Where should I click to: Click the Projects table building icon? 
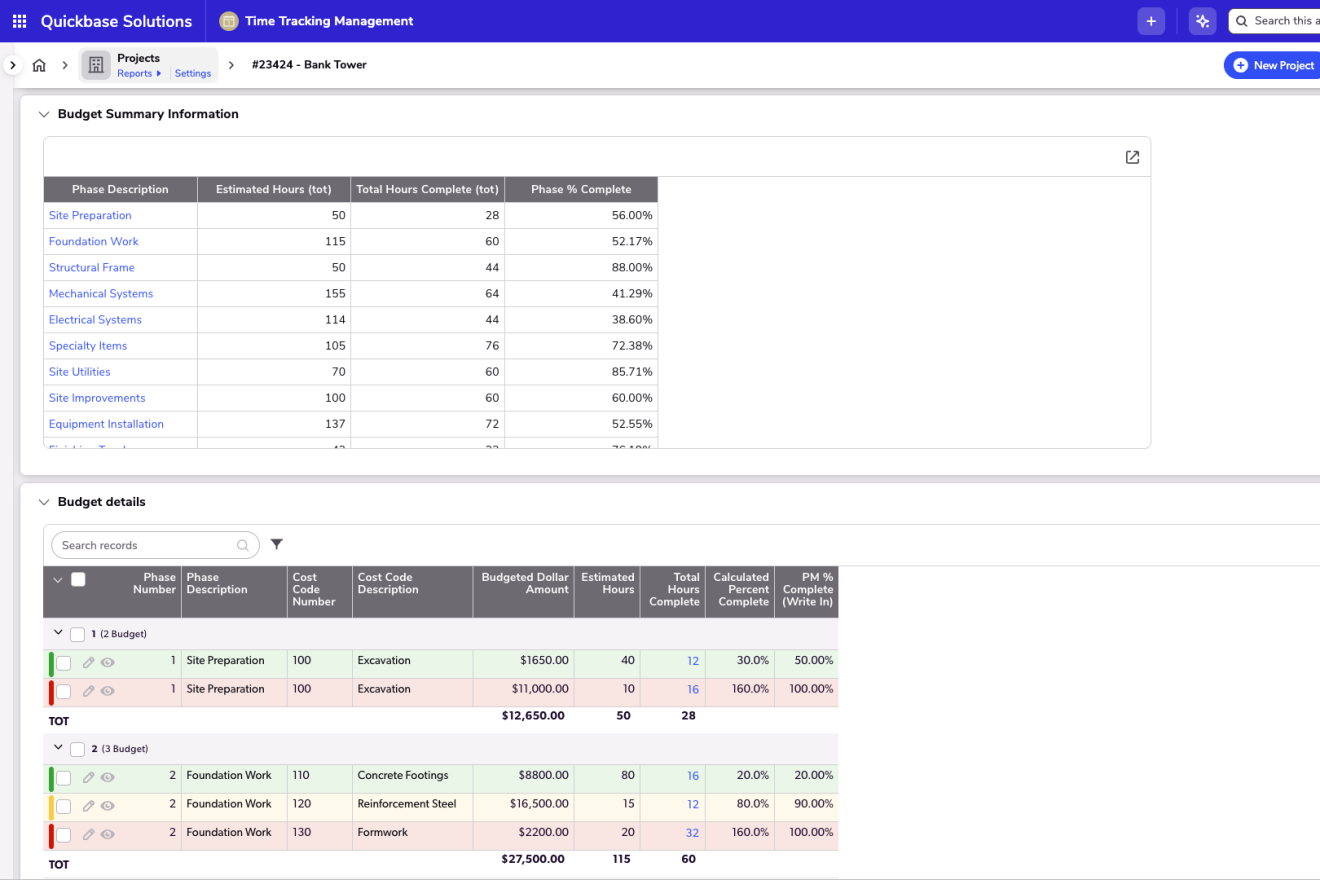point(96,65)
